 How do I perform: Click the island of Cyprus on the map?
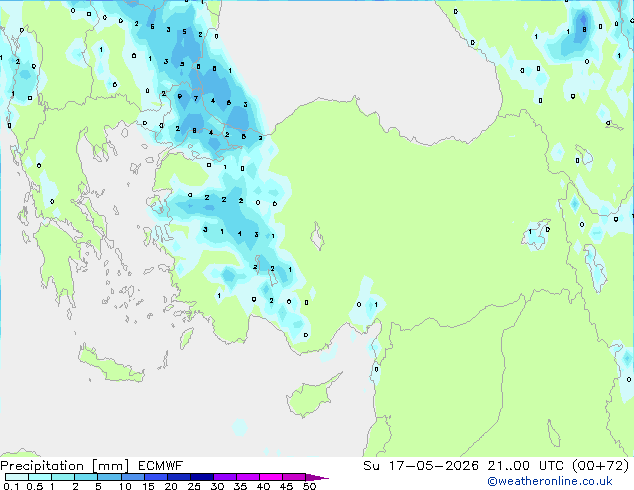pos(311,395)
